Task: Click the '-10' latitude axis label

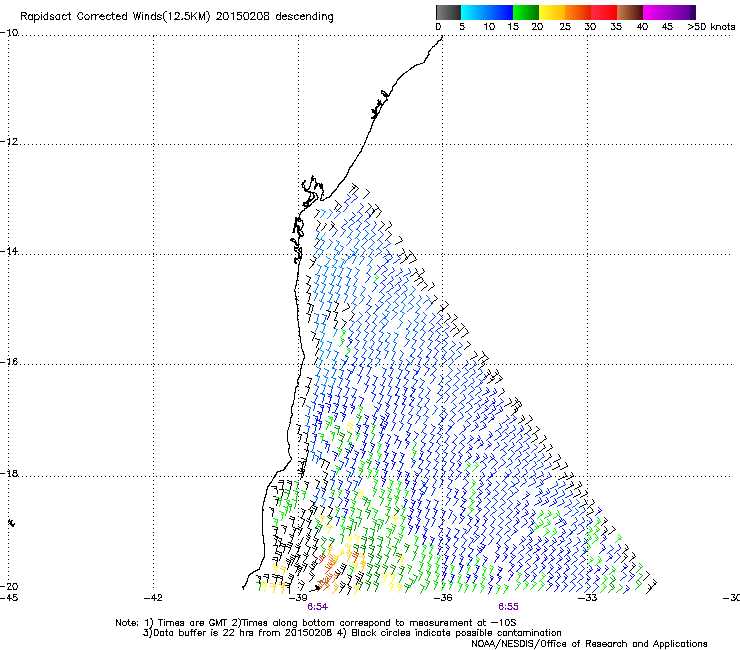Action: 9,33
